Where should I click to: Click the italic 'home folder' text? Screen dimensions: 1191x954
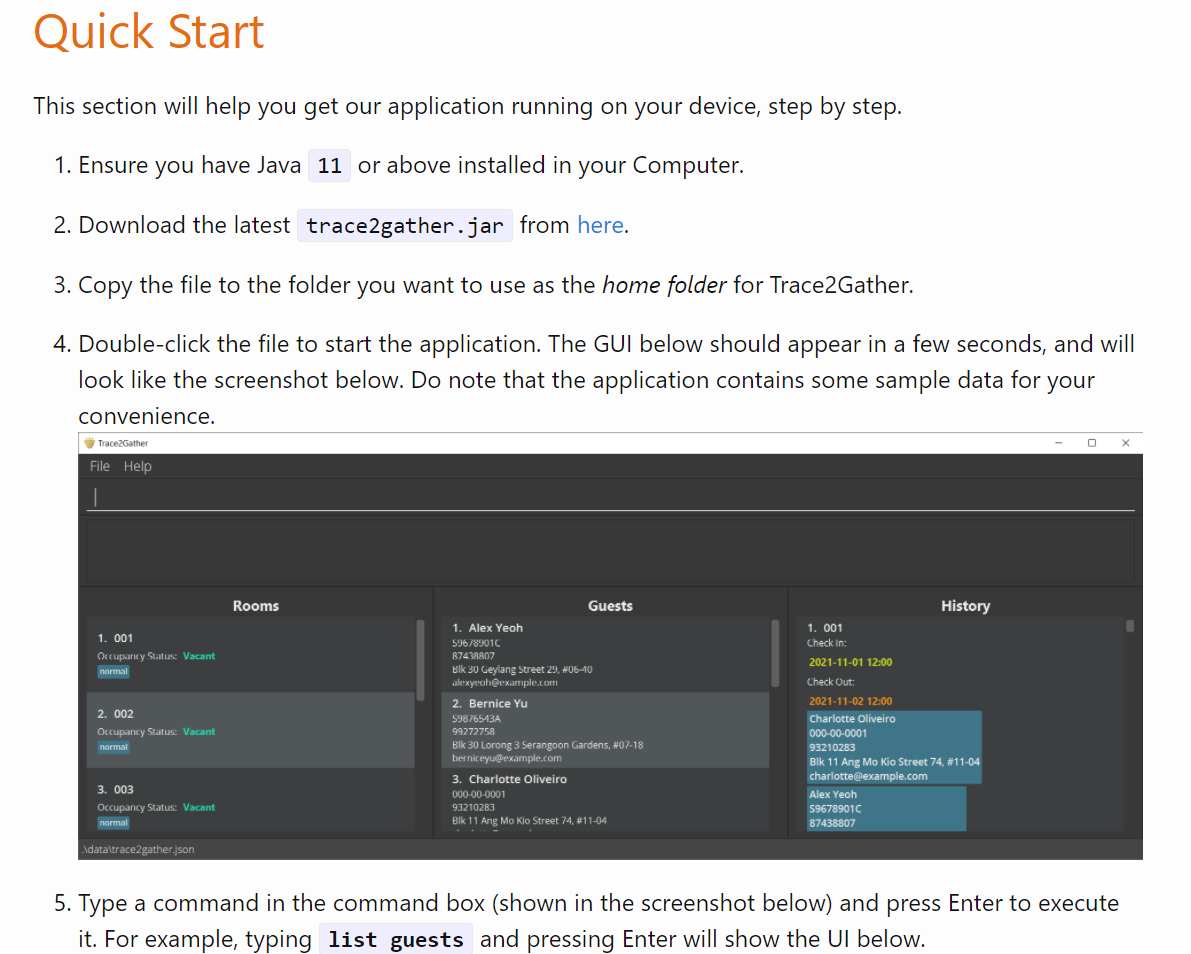(x=665, y=285)
